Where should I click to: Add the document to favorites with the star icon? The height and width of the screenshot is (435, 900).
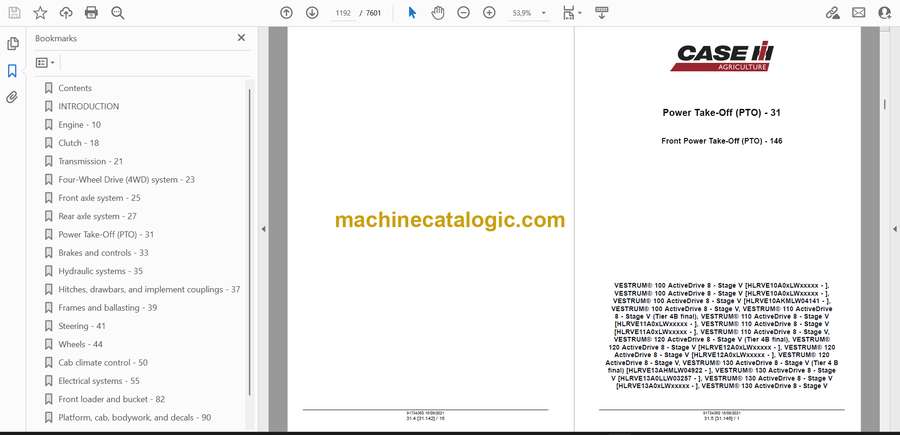click(x=40, y=13)
